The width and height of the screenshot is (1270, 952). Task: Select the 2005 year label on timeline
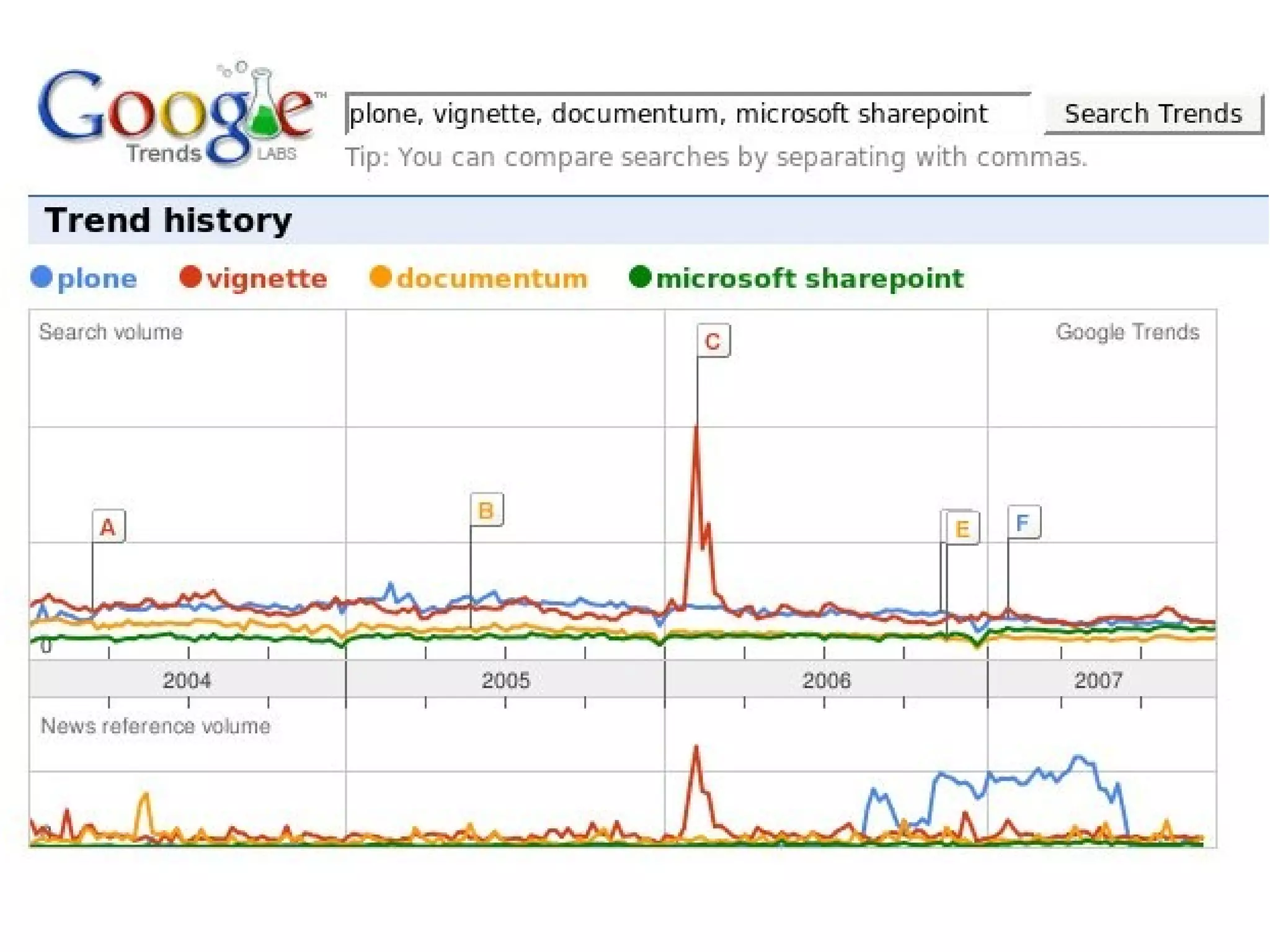[x=505, y=680]
